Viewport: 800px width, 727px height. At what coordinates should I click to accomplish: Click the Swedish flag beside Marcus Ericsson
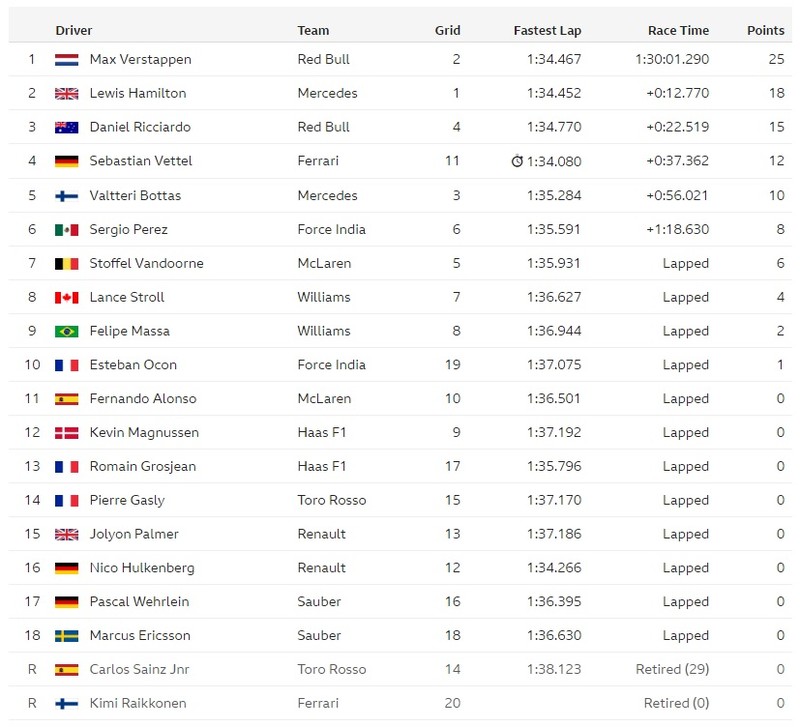(x=66, y=636)
